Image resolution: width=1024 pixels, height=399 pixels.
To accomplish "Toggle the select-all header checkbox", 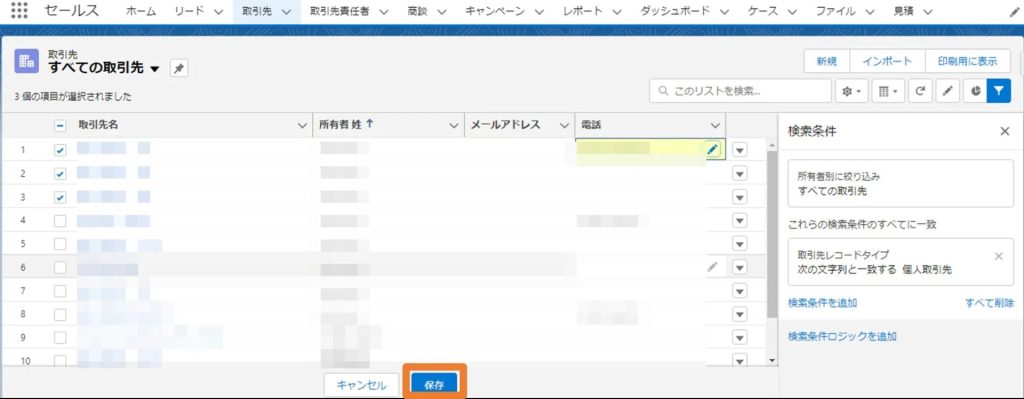I will 59,126.
